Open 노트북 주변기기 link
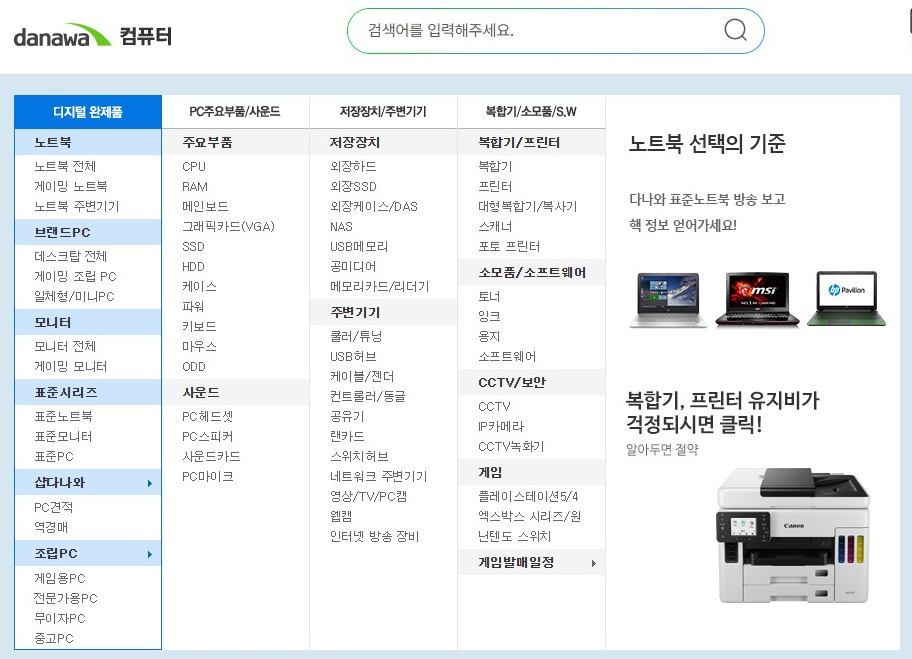Screen dimensions: 912x659 [77, 206]
